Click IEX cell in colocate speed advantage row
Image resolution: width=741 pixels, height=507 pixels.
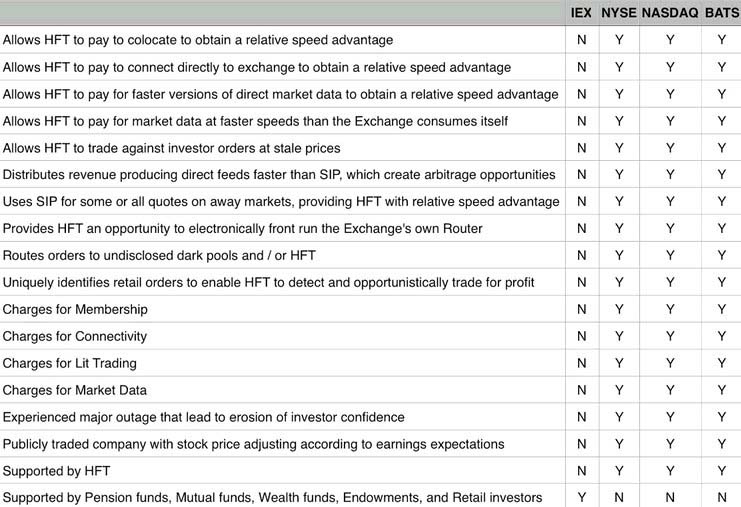582,40
